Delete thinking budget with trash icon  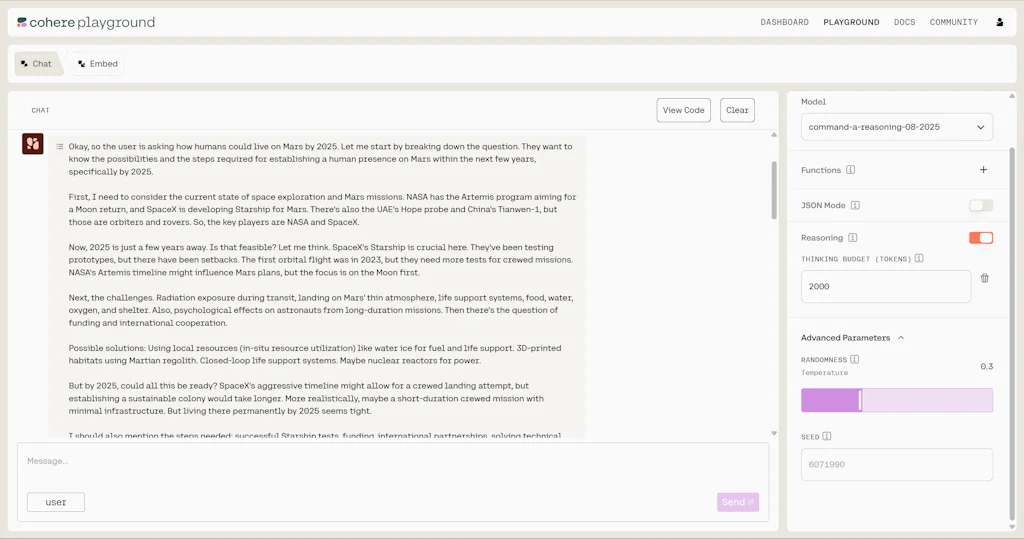tap(985, 278)
